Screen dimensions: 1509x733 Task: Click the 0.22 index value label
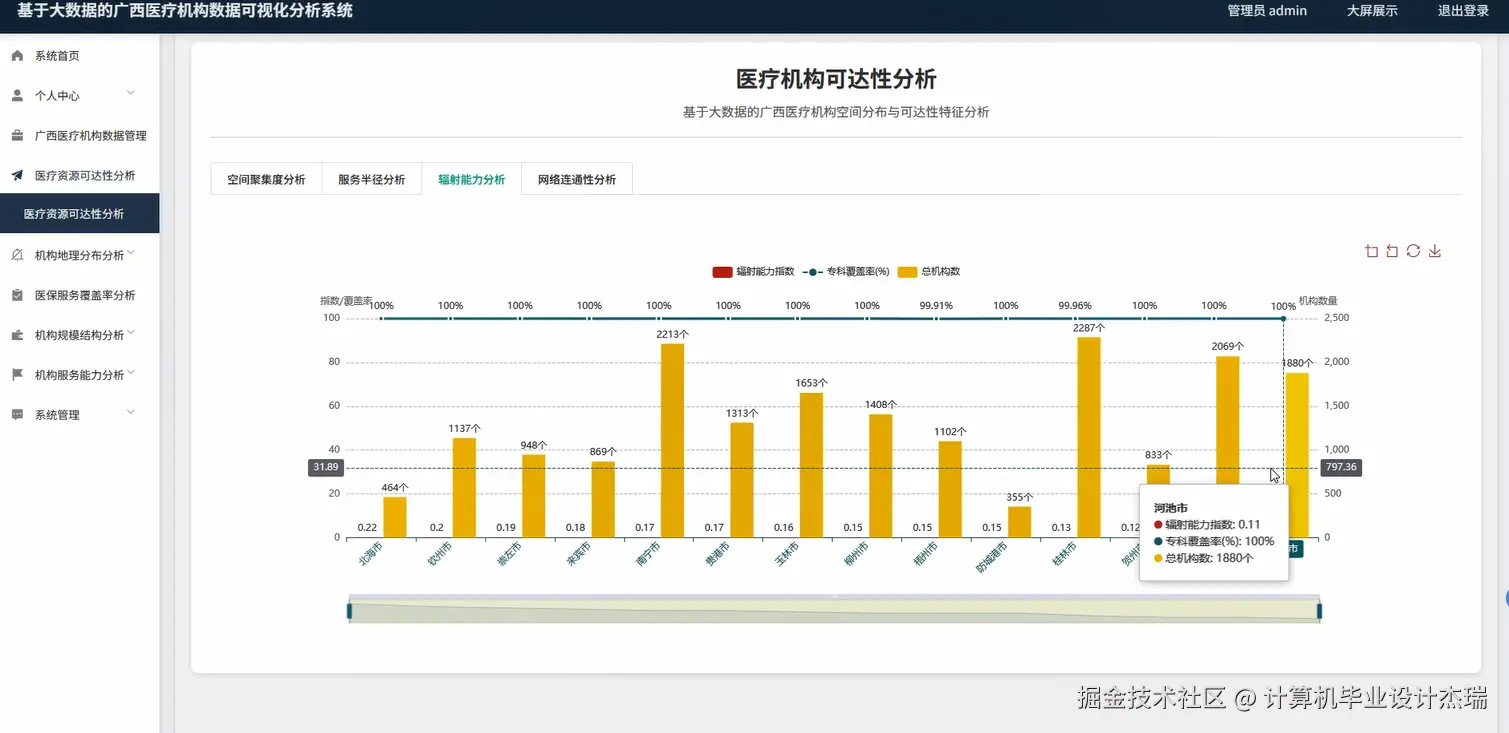(x=367, y=528)
